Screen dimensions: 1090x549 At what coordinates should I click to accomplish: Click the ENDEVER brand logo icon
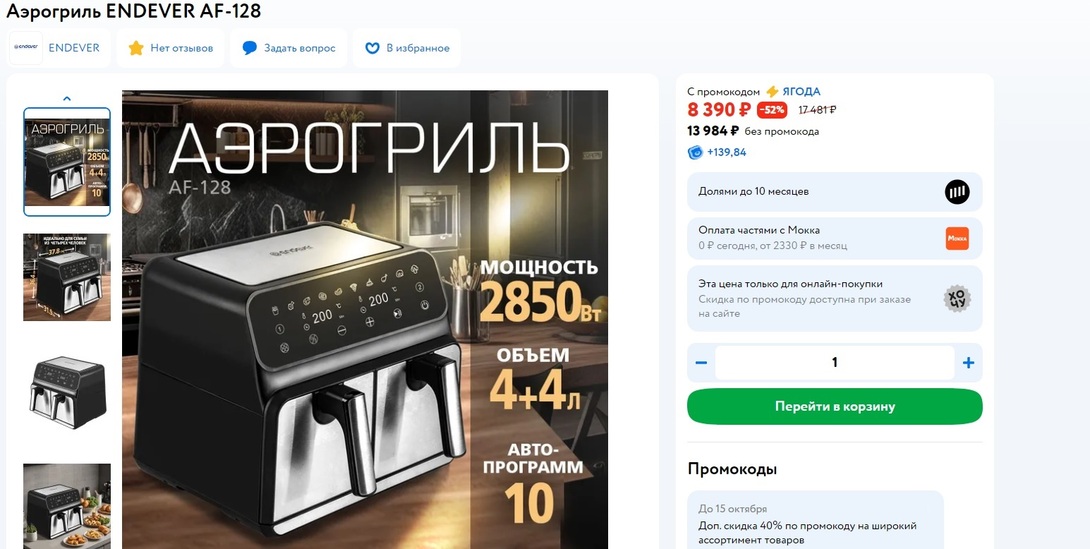pyautogui.click(x=26, y=48)
